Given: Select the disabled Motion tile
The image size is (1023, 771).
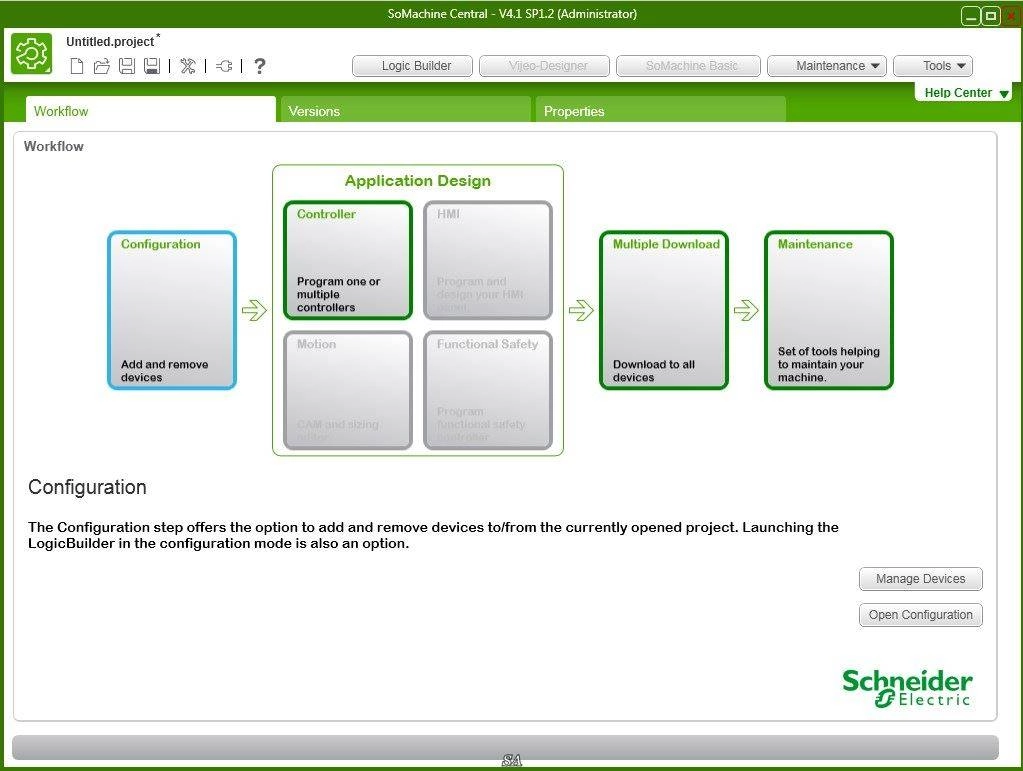Looking at the screenshot, I should (x=348, y=390).
